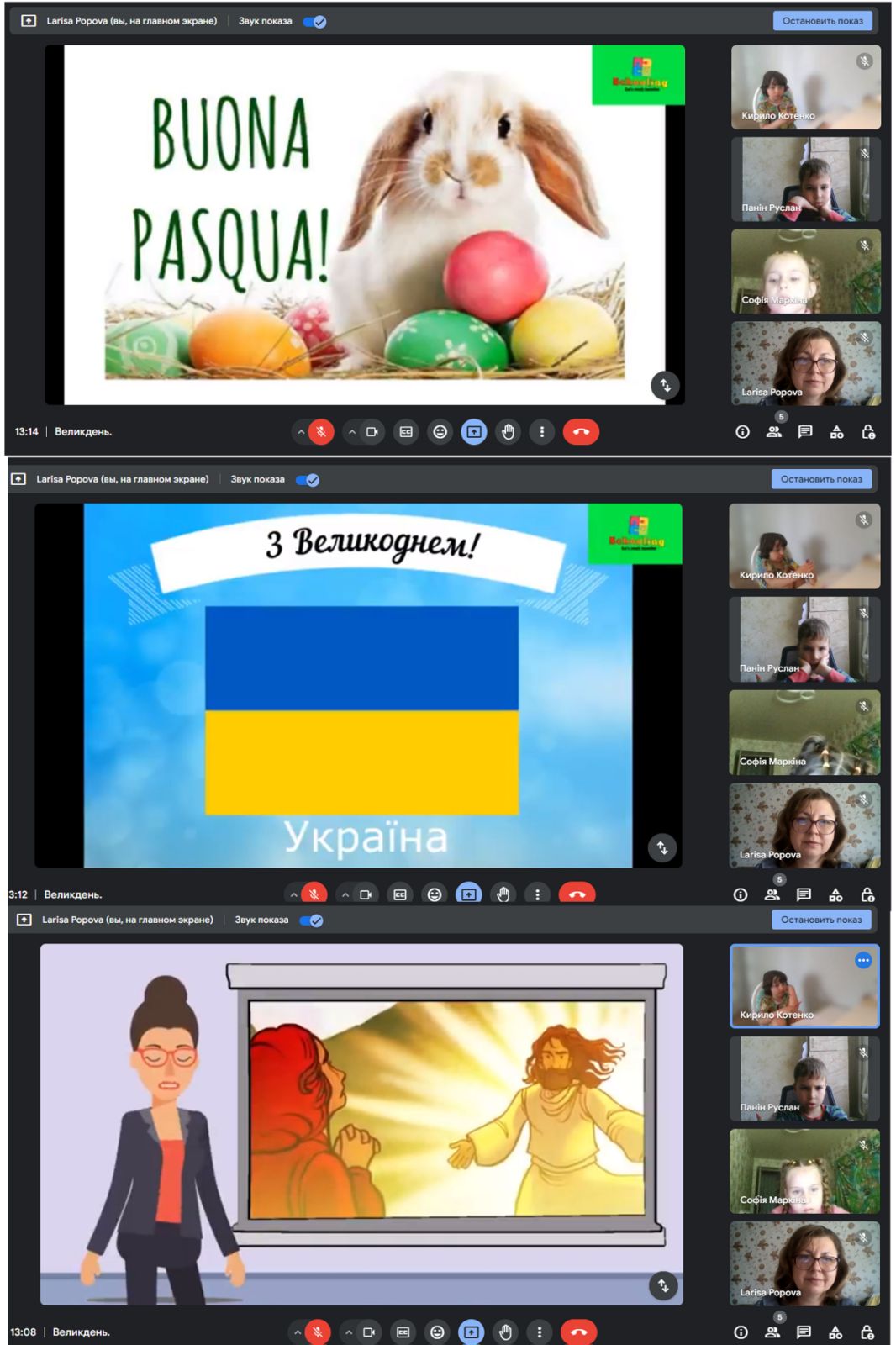This screenshot has height=1345, width=896.
Task: Toggle 'Звук показа' switch above Buona Pasqua slide
Action: pyautogui.click(x=315, y=22)
